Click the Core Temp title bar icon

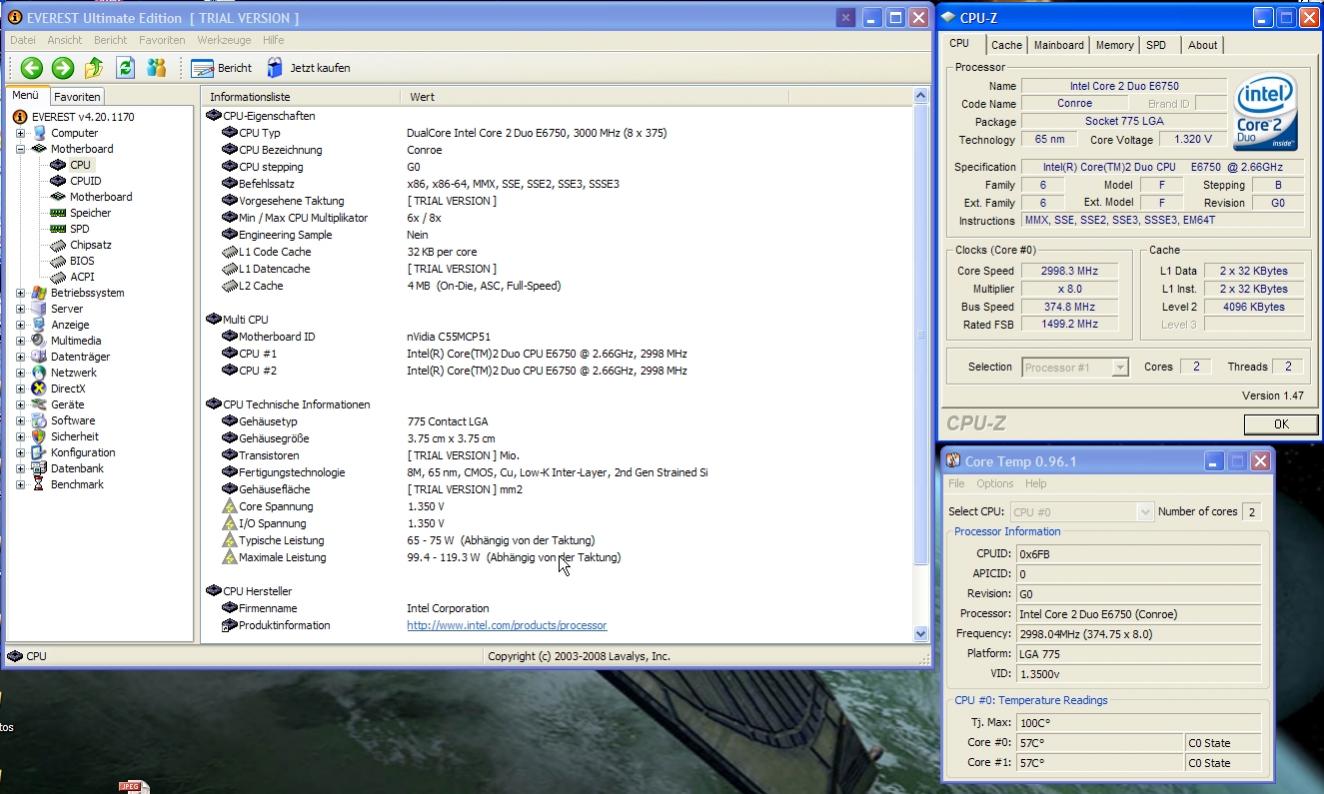pyautogui.click(x=954, y=461)
